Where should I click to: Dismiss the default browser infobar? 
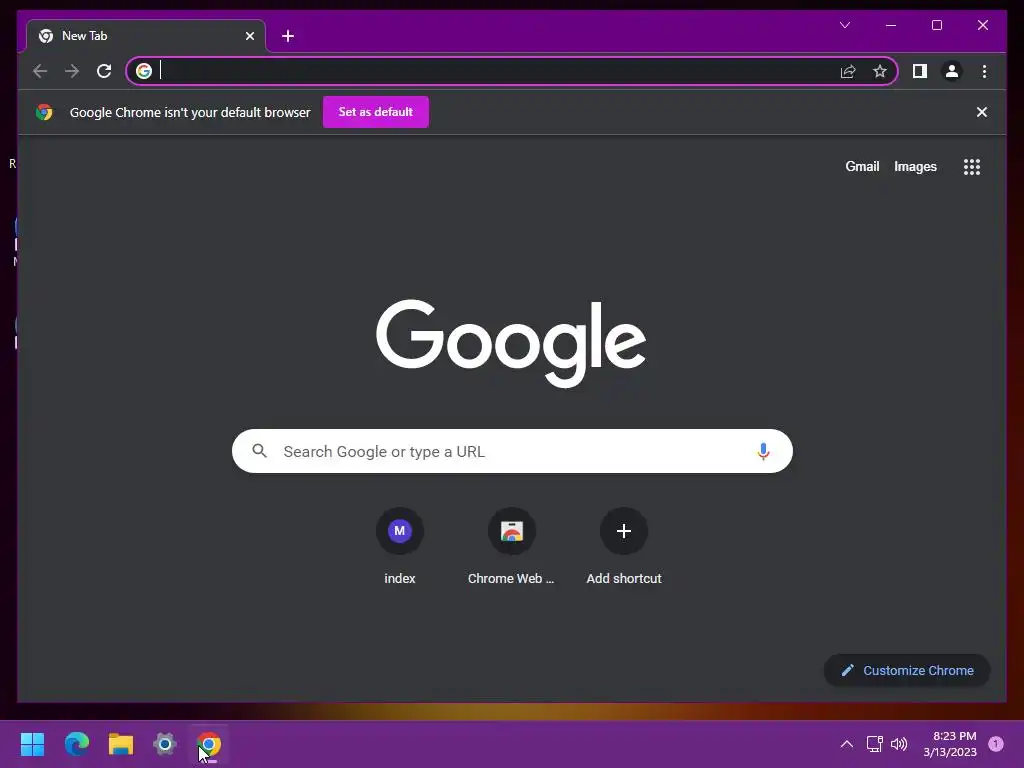982,112
